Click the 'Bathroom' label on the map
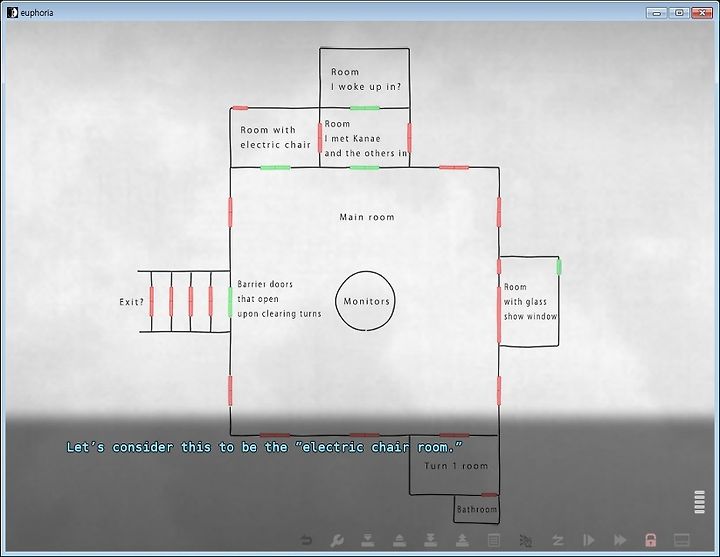720x557 pixels. pos(477,509)
